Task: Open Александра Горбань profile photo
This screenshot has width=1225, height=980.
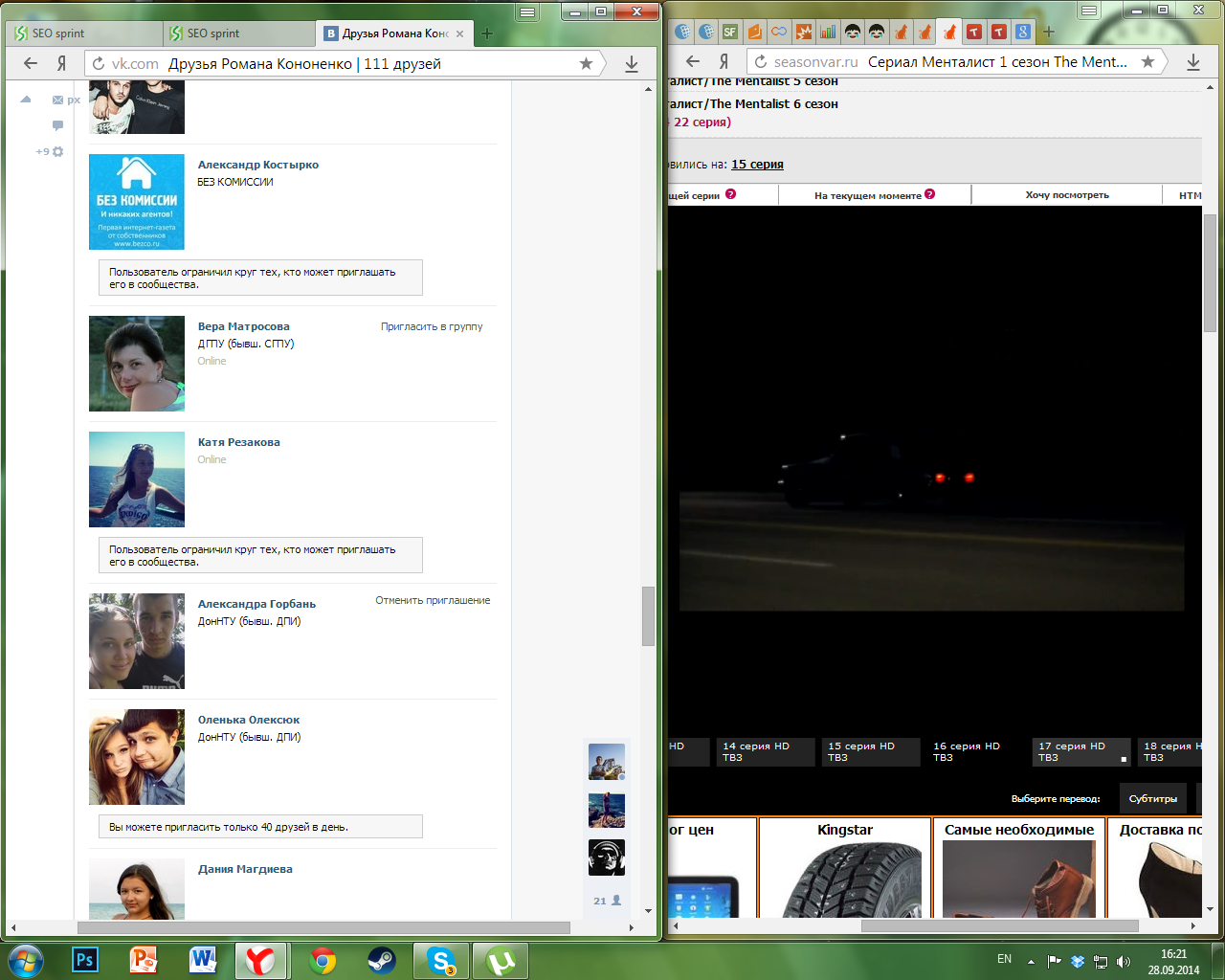Action: pos(137,641)
